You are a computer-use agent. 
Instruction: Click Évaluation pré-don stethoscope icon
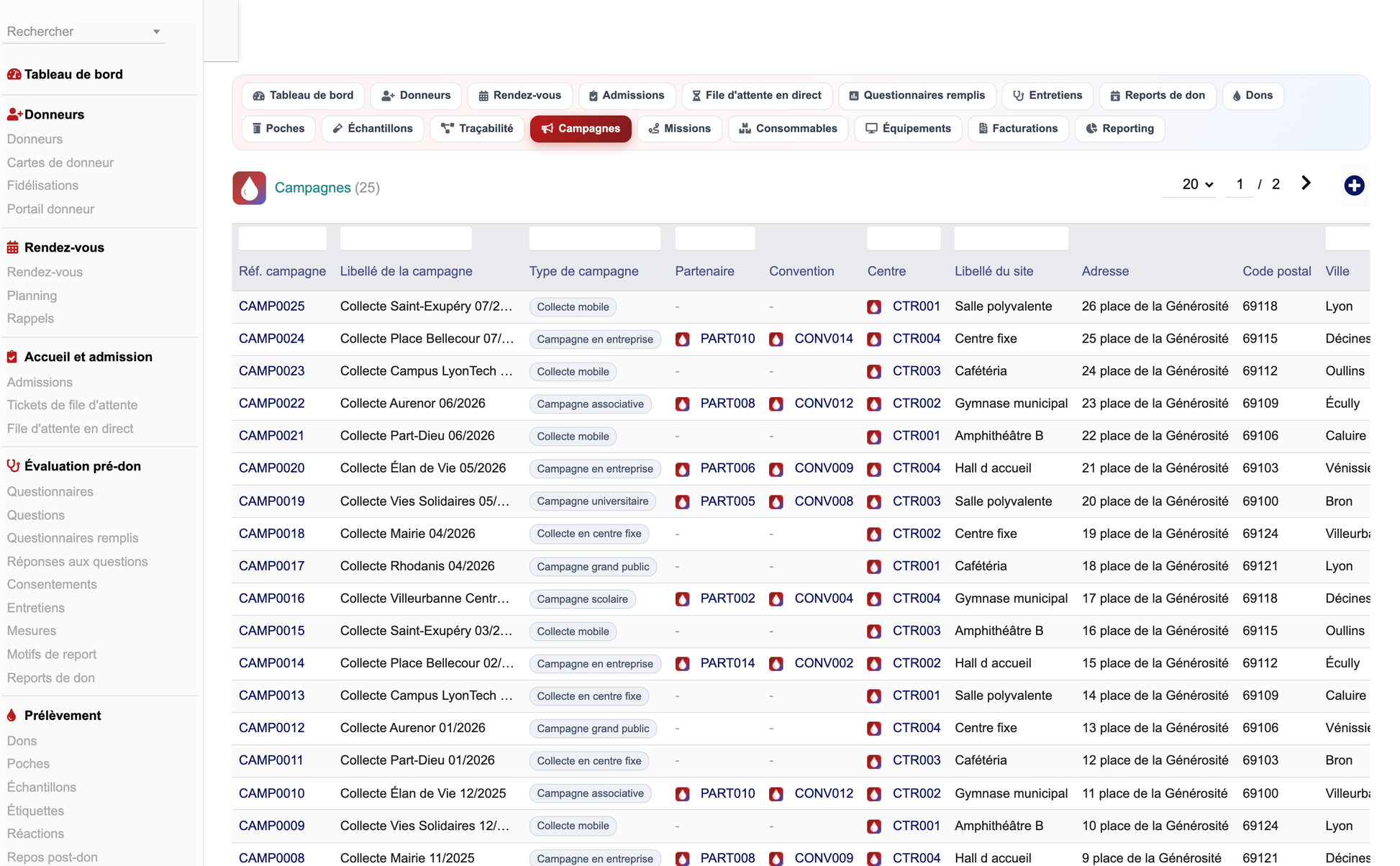(13, 466)
